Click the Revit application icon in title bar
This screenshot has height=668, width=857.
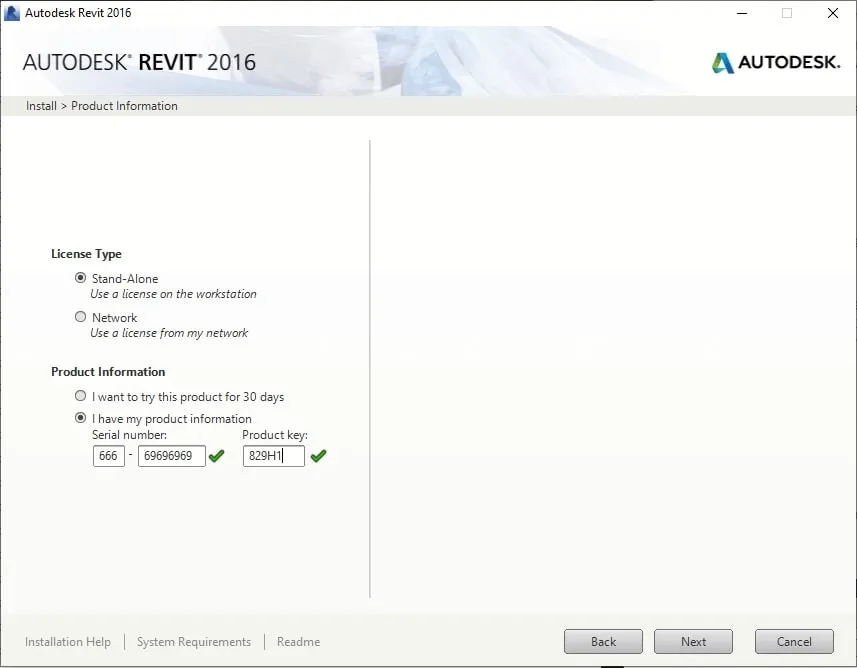click(12, 12)
